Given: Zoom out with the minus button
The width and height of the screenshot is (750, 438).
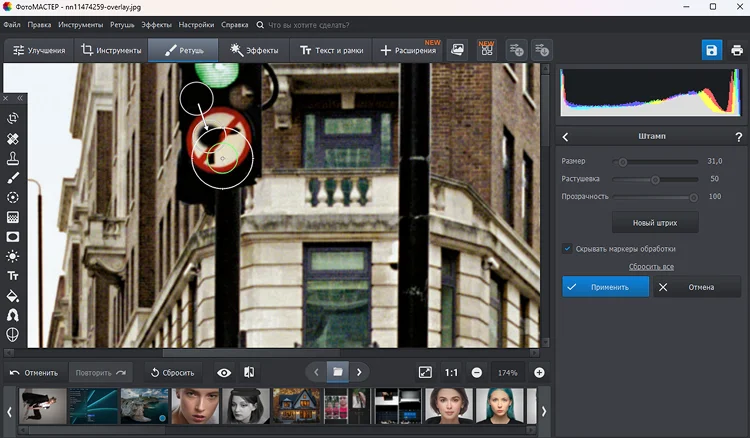Looking at the screenshot, I should (x=477, y=372).
